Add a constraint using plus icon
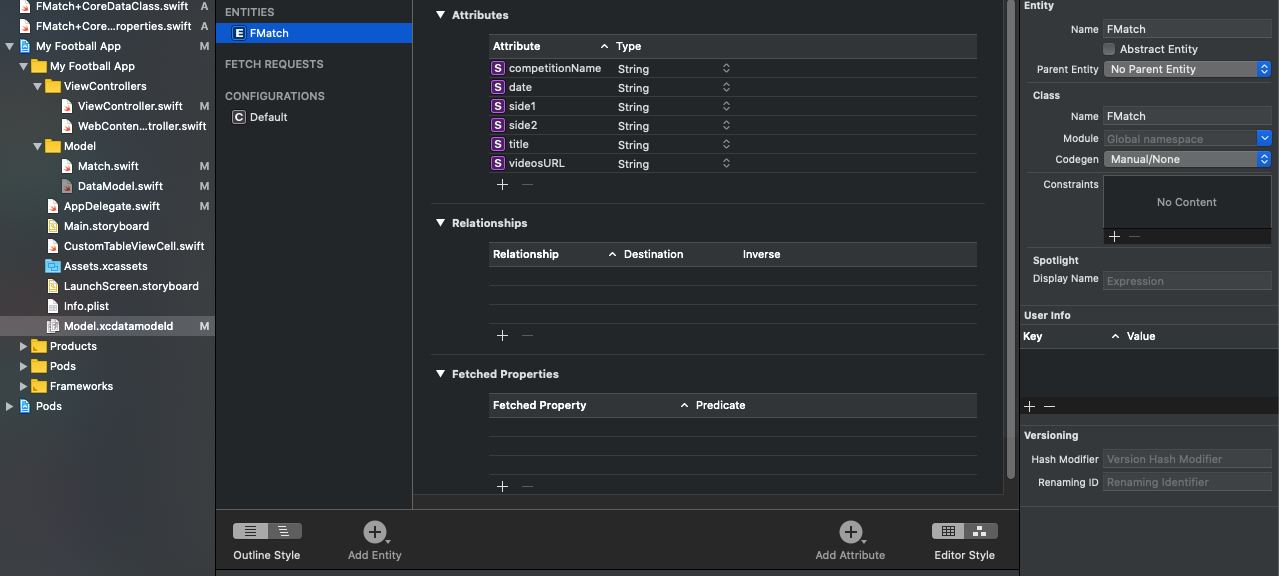 point(1114,236)
